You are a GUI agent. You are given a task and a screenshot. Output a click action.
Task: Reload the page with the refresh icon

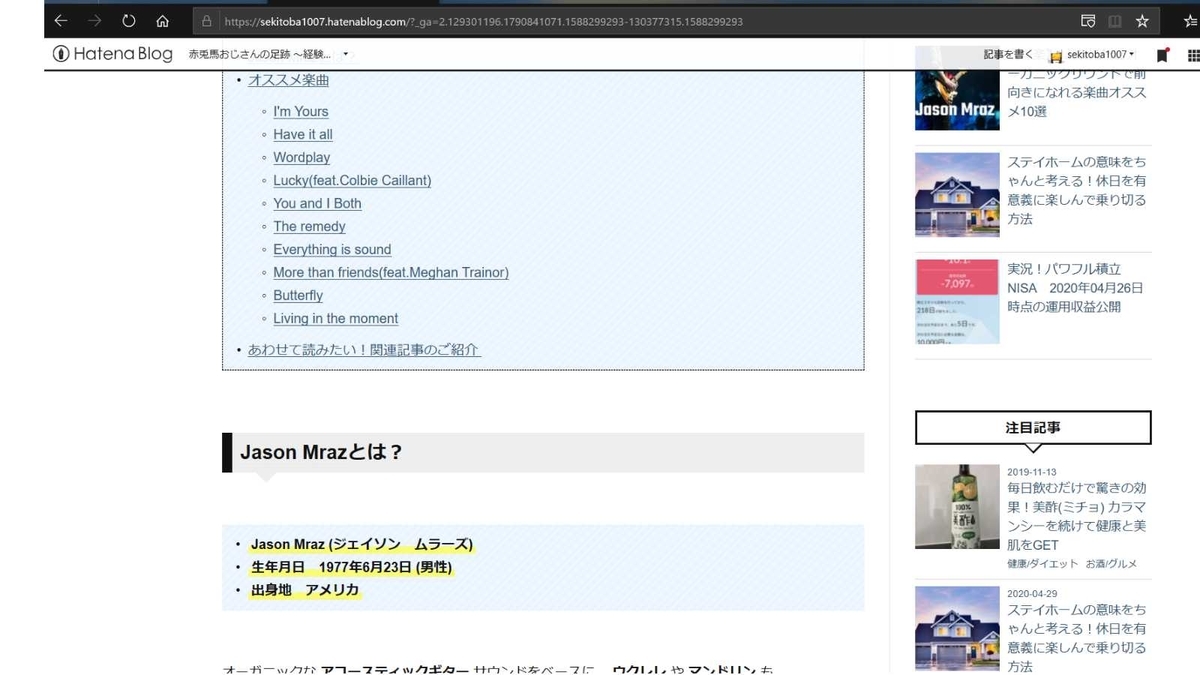tap(129, 21)
